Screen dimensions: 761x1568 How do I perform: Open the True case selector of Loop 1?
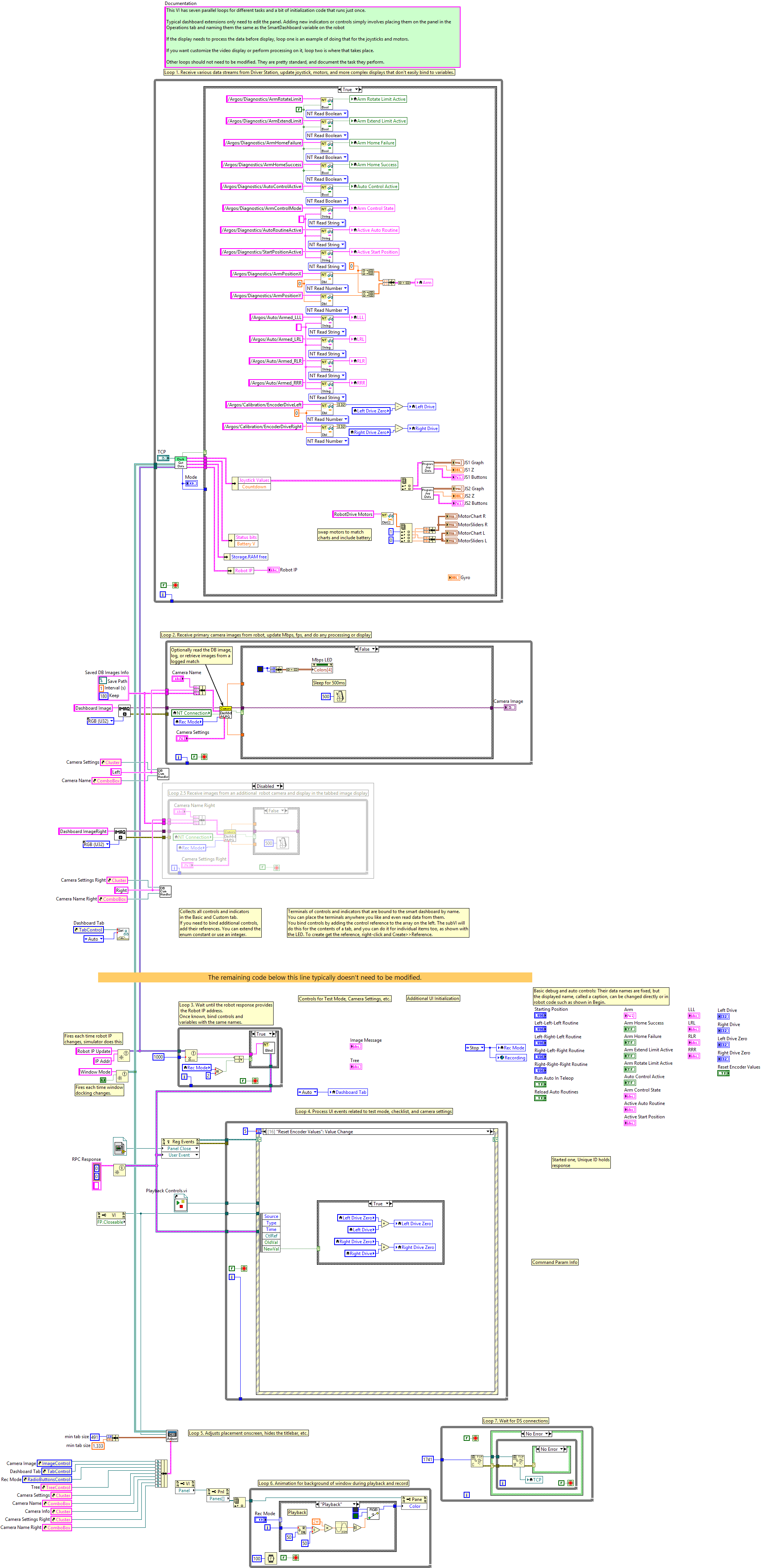click(x=349, y=90)
